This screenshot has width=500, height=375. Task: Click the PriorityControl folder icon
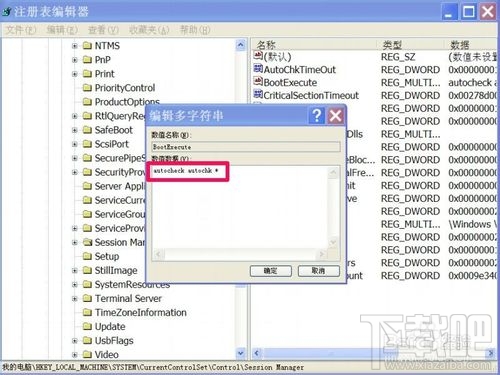point(87,88)
